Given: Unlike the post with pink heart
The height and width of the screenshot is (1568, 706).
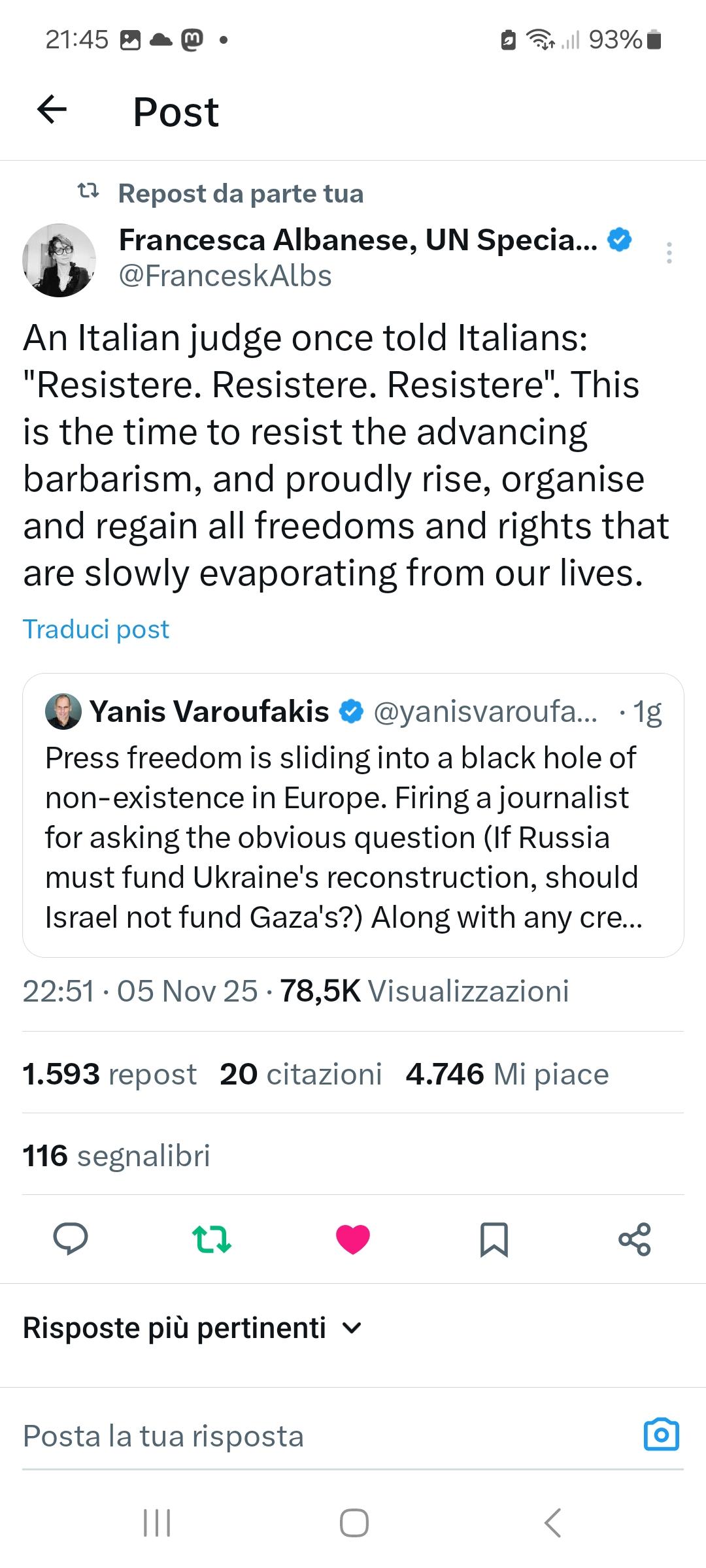Looking at the screenshot, I should coord(353,1239).
